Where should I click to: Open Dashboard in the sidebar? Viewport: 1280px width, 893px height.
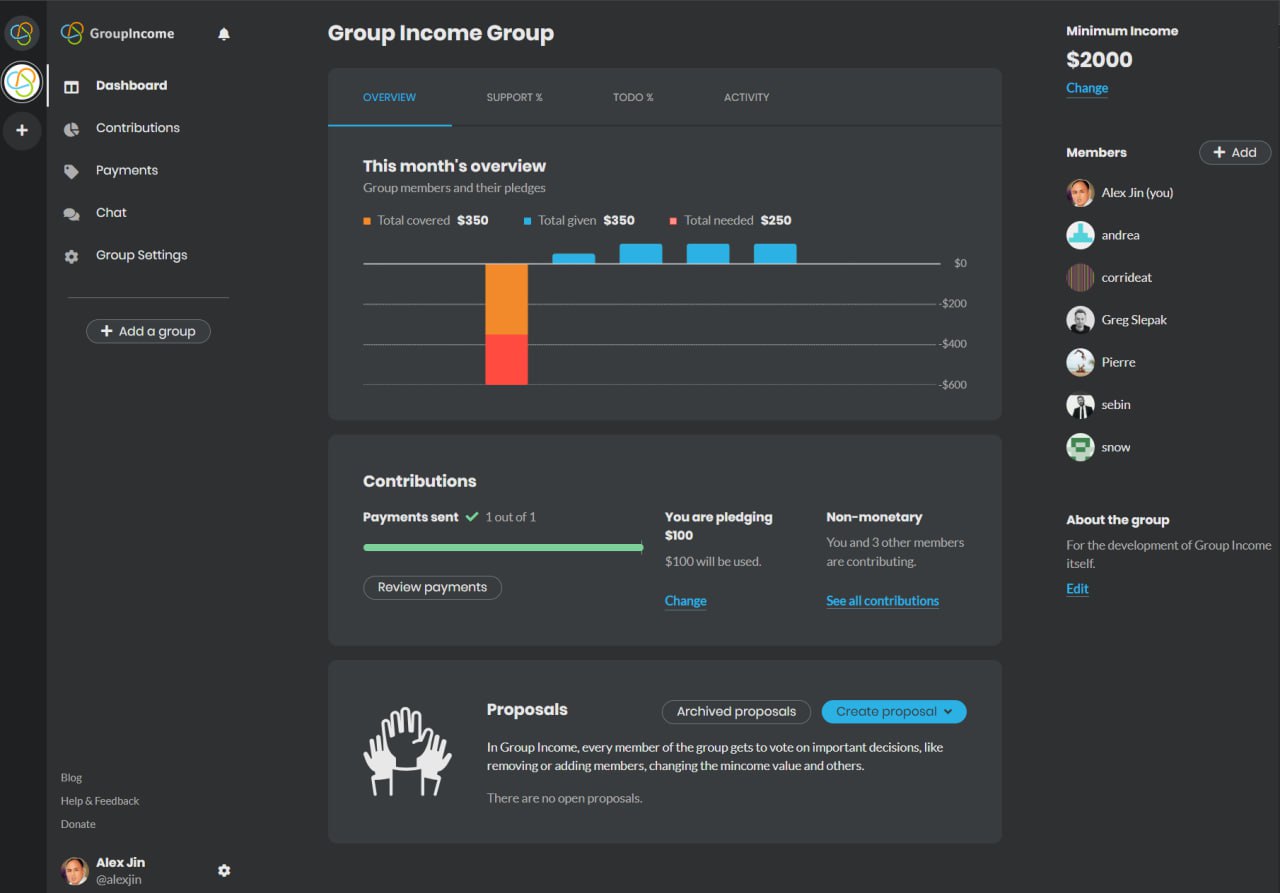131,86
